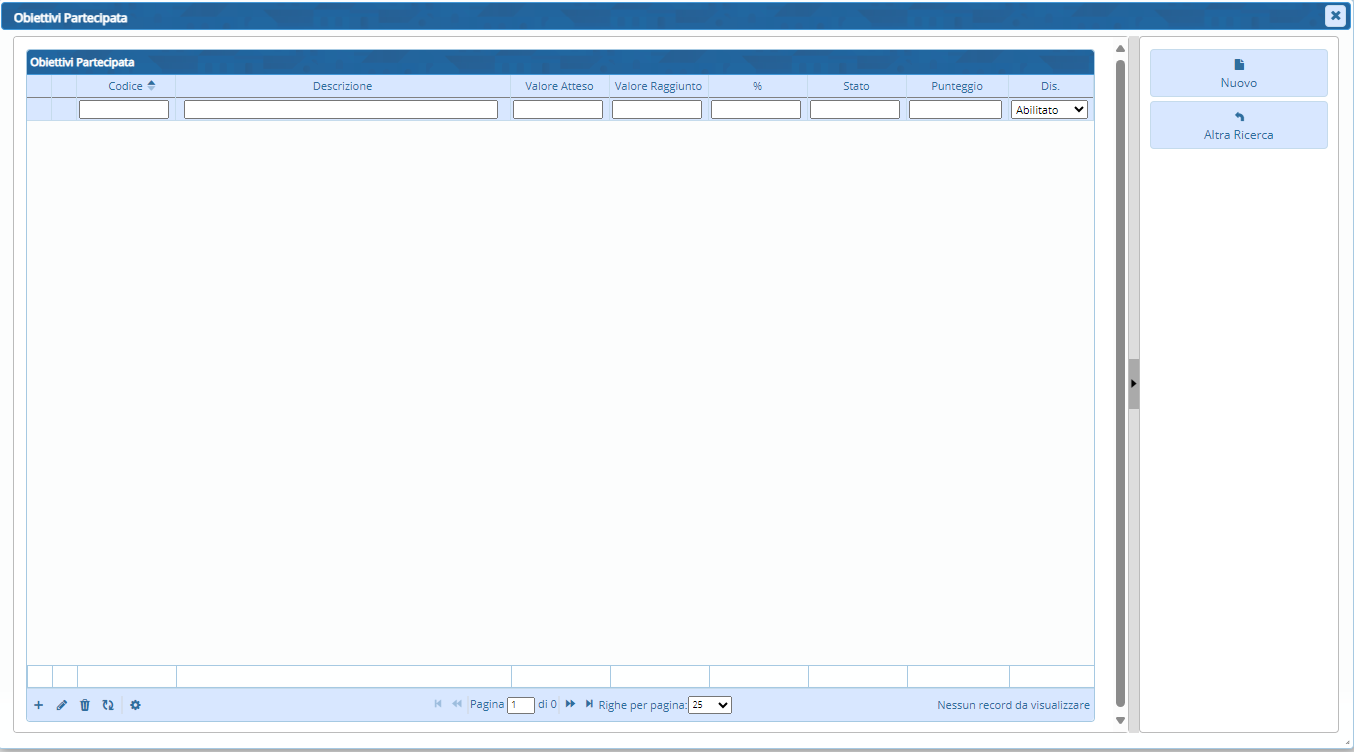Go to the first page icon
This screenshot has width=1354, height=752.
(438, 704)
